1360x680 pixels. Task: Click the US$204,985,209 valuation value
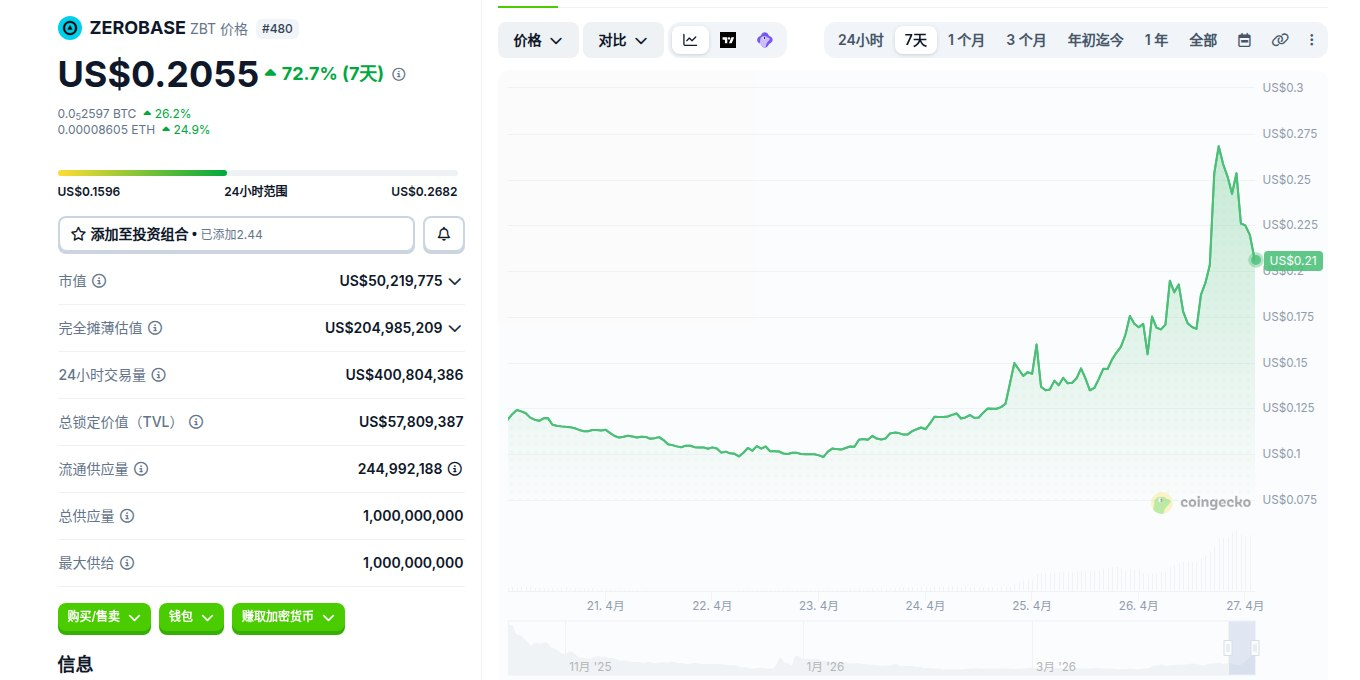click(384, 328)
